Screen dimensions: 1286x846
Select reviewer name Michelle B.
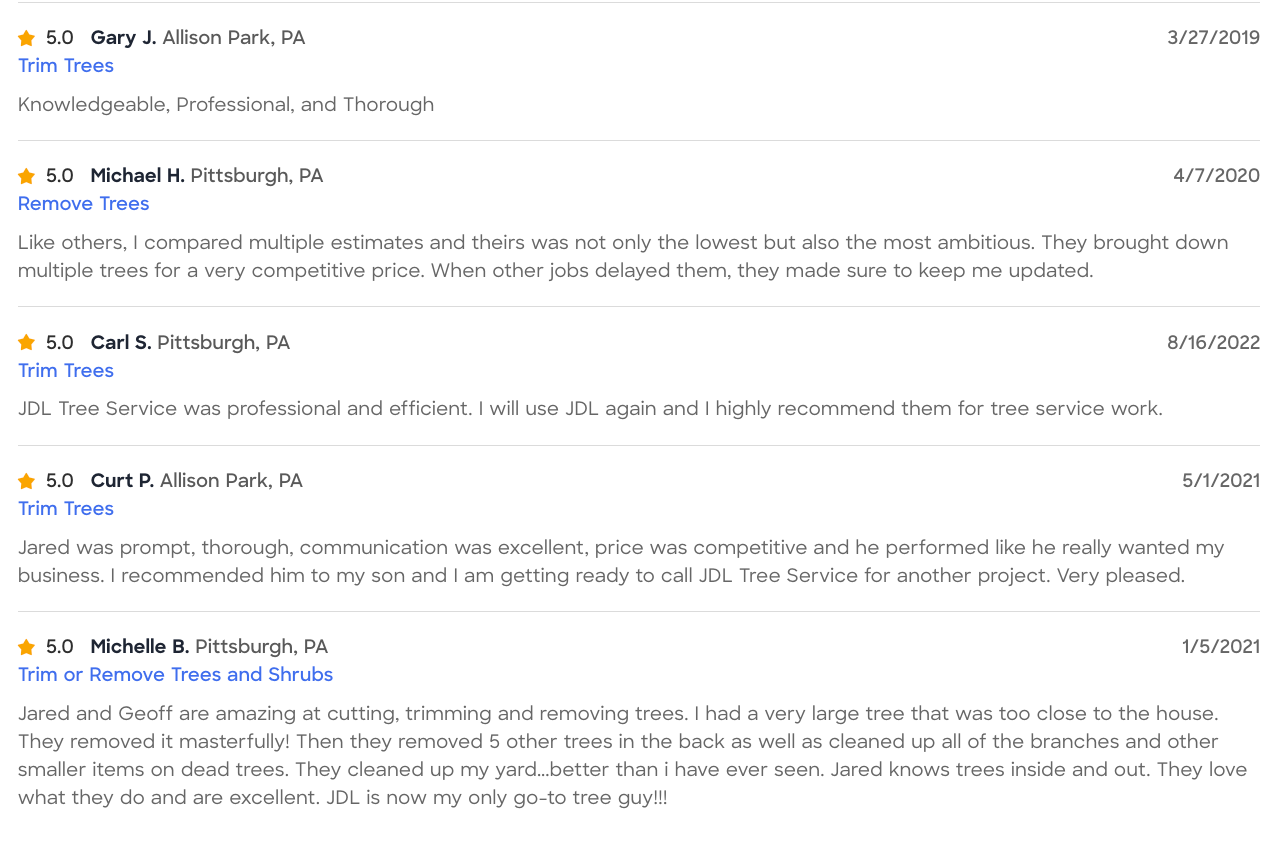click(x=140, y=647)
